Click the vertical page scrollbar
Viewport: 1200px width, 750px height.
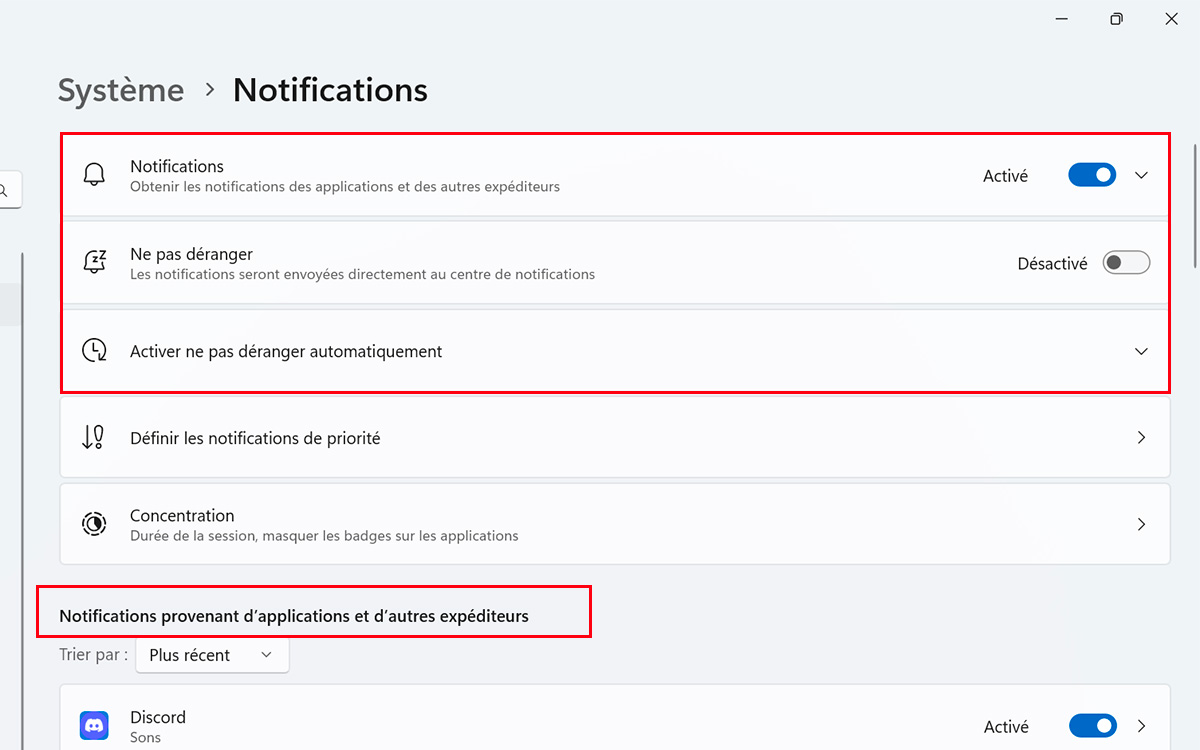(x=1194, y=207)
